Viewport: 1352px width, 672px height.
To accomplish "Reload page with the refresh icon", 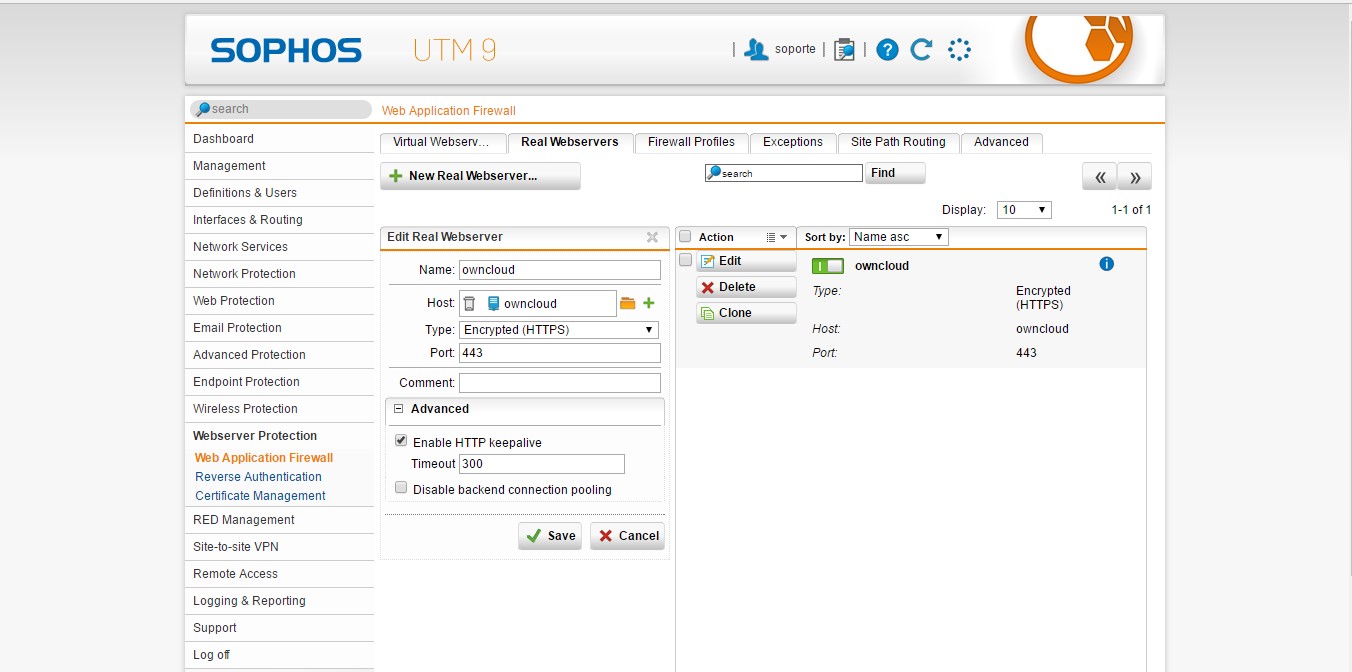I will click(922, 49).
